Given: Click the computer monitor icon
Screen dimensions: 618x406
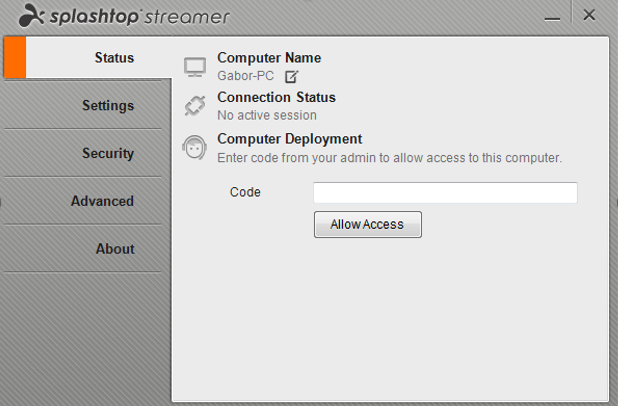Looking at the screenshot, I should pos(194,67).
